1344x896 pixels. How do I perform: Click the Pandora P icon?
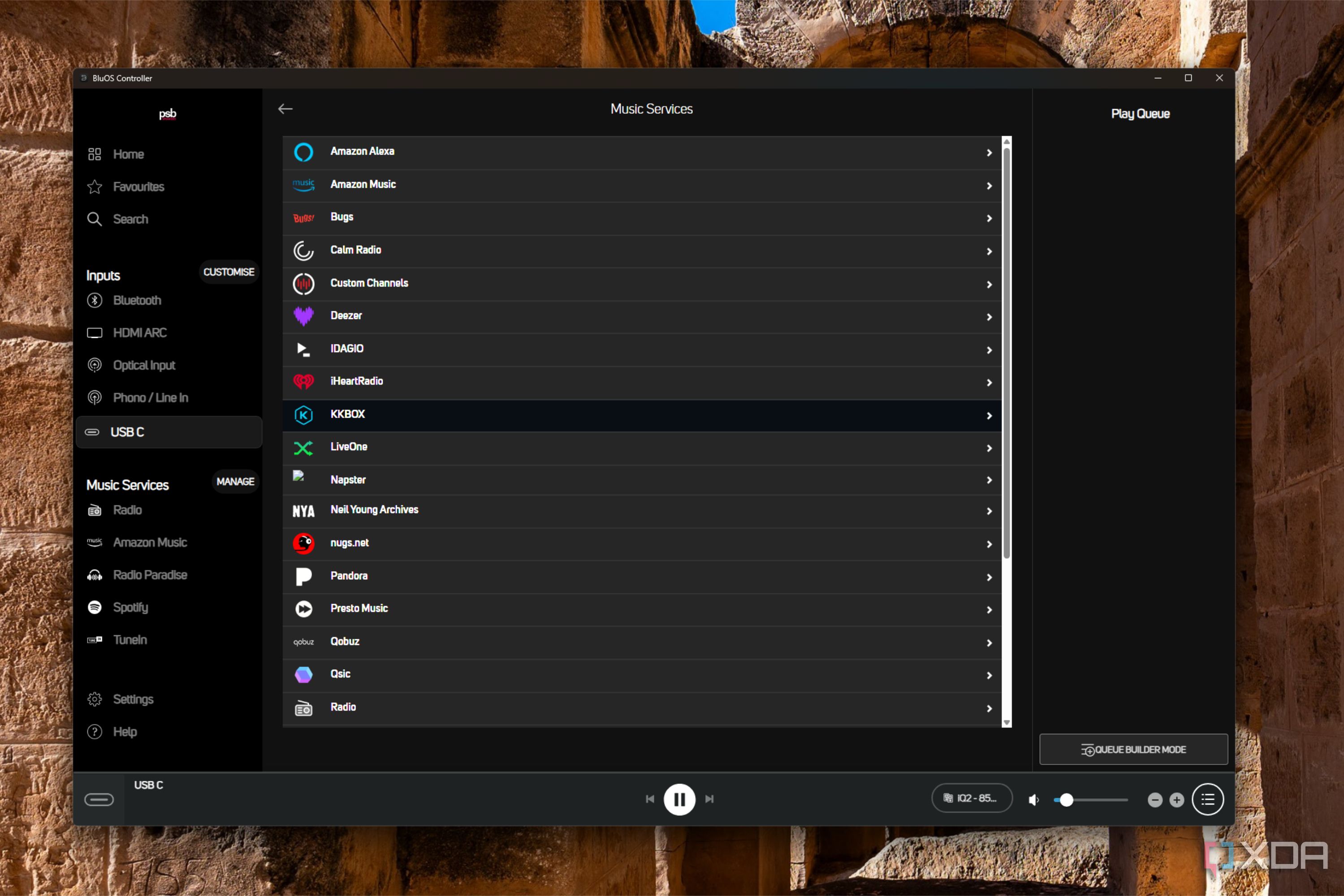coord(303,577)
